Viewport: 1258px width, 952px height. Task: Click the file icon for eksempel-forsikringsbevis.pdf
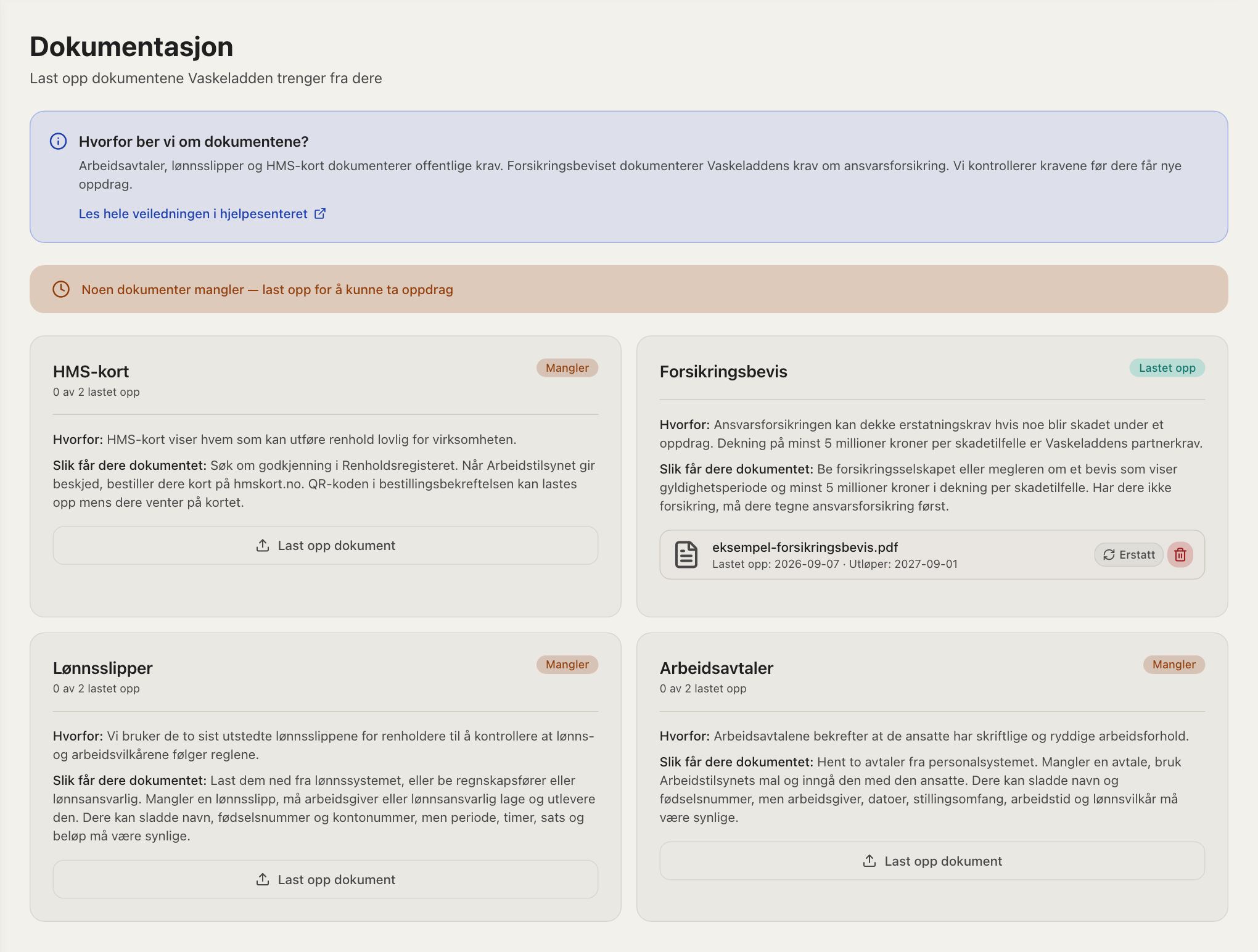pyautogui.click(x=686, y=554)
